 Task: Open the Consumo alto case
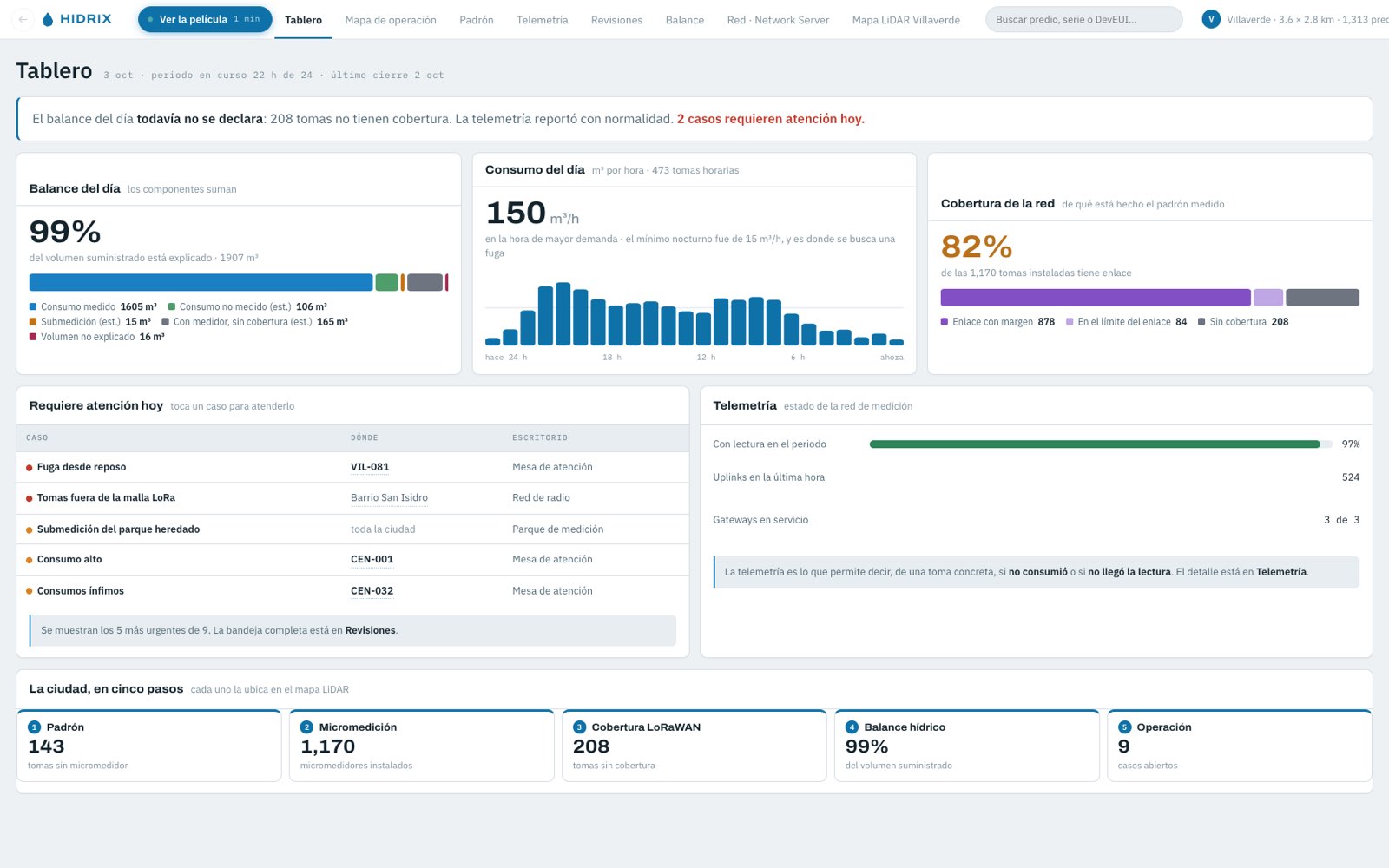(x=352, y=560)
